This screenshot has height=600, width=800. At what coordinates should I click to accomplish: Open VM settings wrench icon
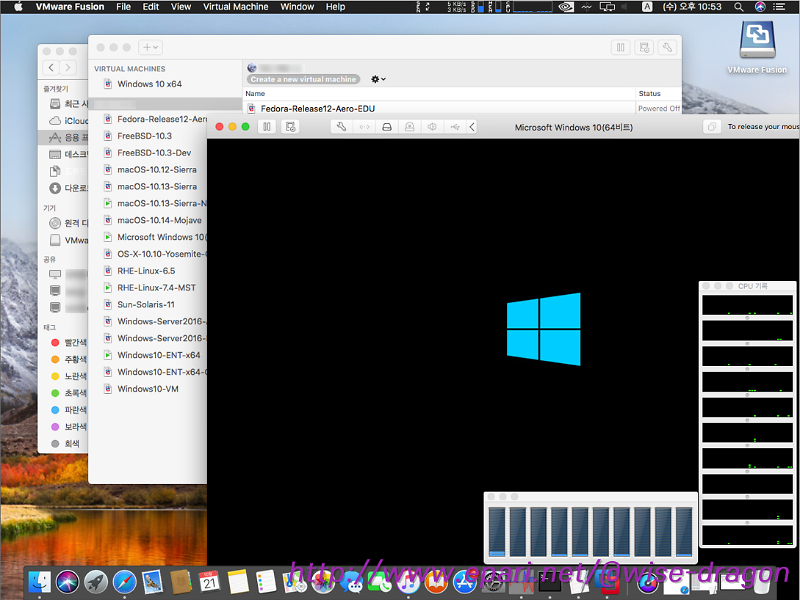pyautogui.click(x=341, y=127)
